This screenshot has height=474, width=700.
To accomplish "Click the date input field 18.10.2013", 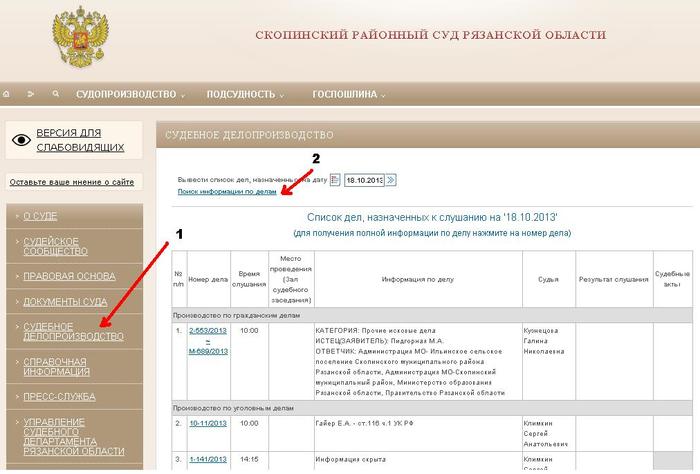I will (x=364, y=180).
